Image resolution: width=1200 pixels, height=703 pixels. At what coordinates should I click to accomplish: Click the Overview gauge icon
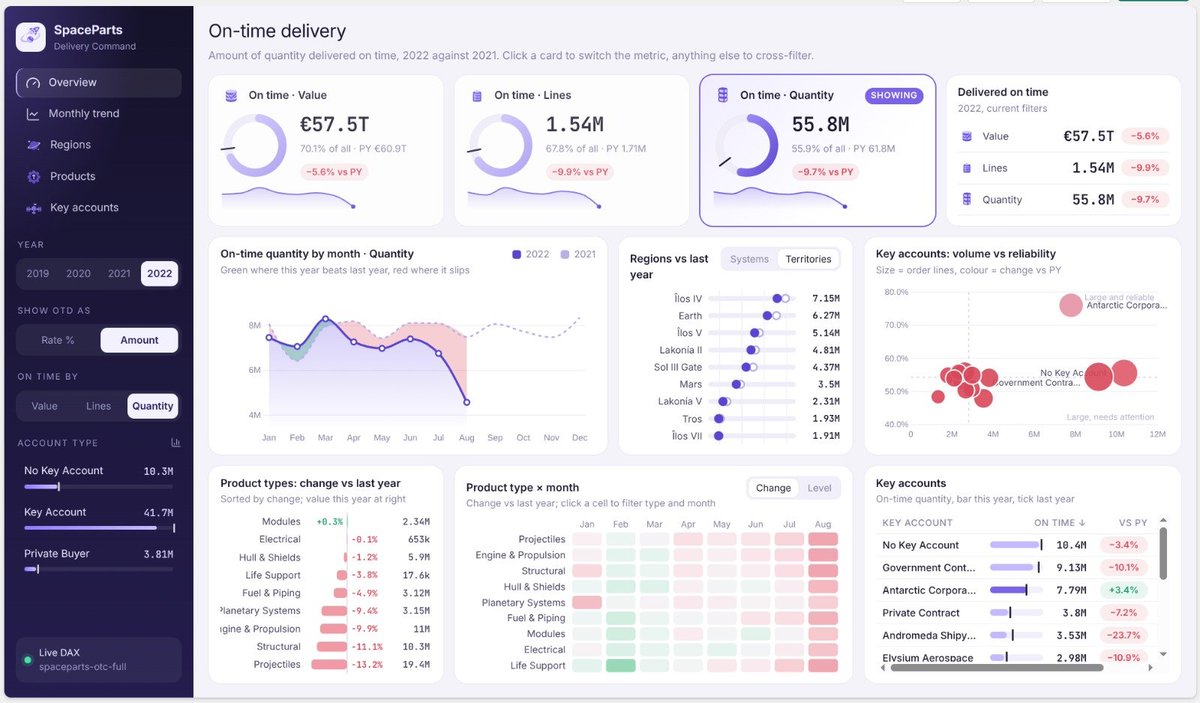[33, 83]
